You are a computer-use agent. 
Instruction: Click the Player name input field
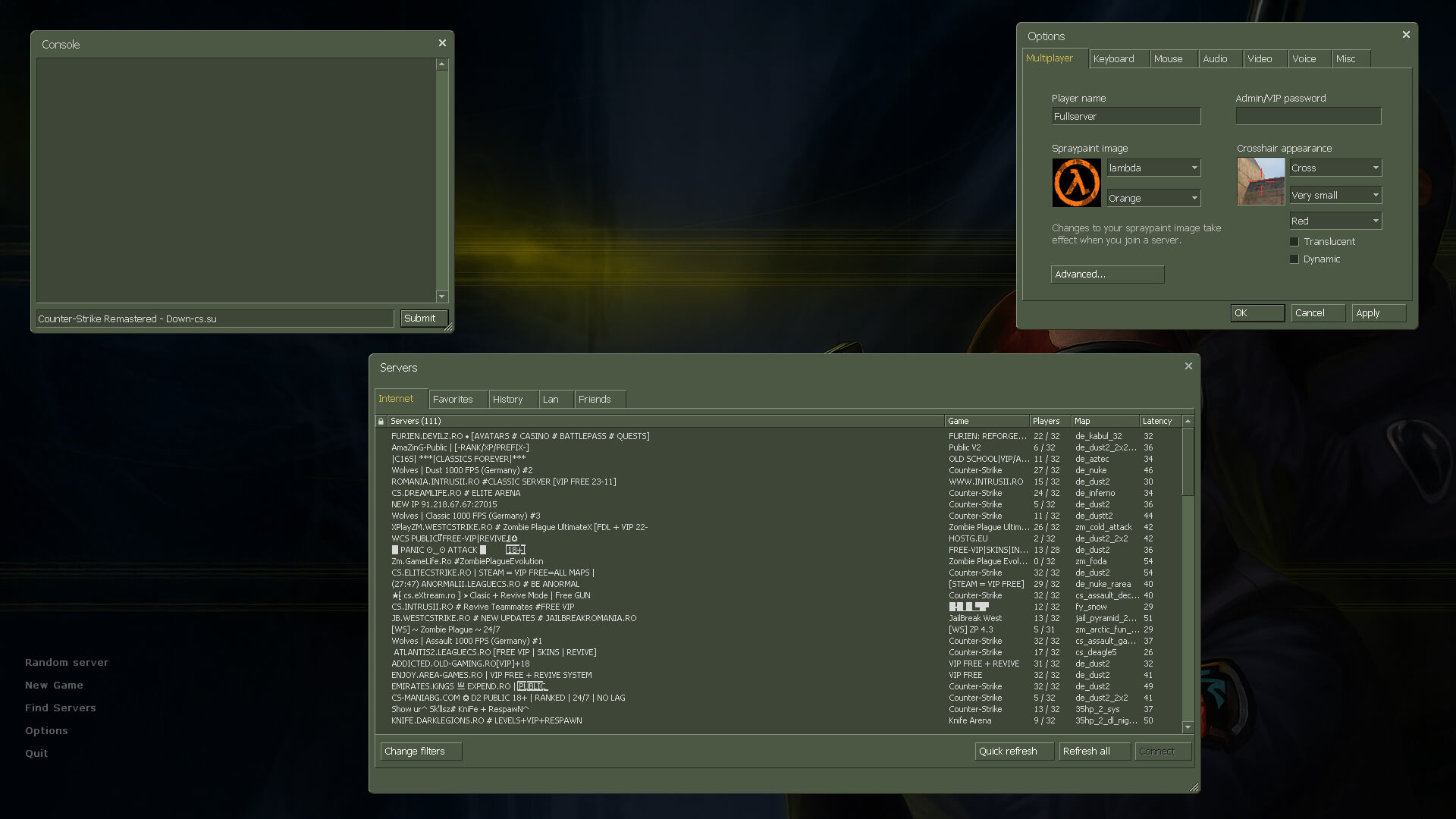tap(1125, 116)
